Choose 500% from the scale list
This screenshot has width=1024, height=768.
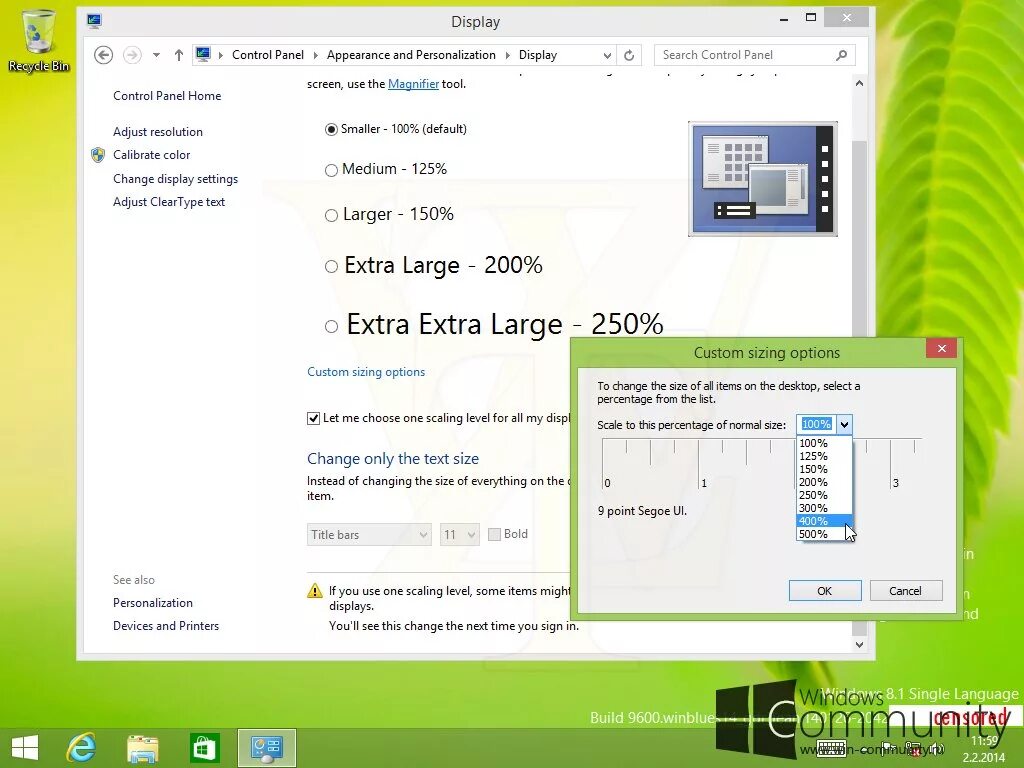tap(824, 534)
